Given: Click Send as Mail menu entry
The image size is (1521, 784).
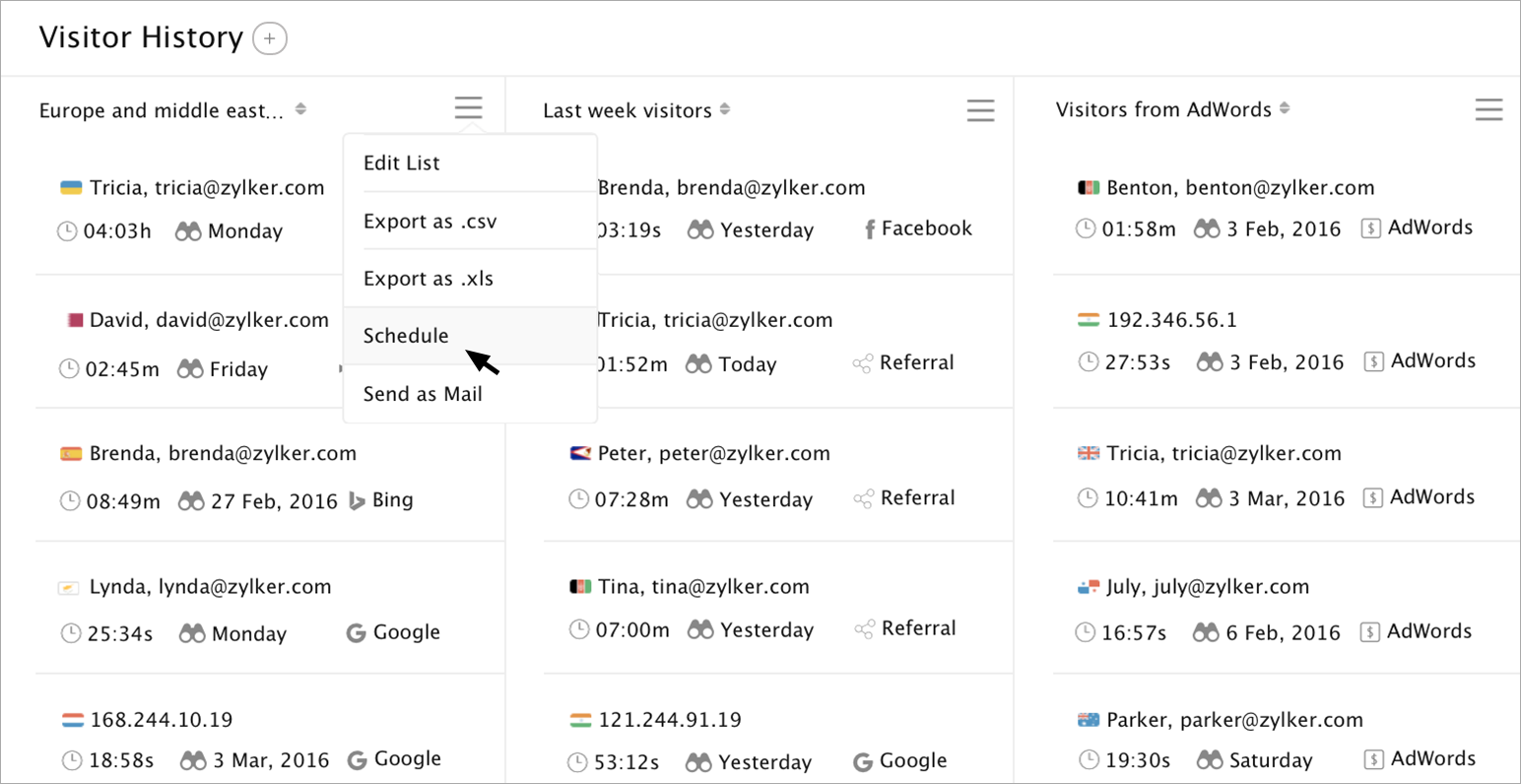Looking at the screenshot, I should click(x=423, y=394).
